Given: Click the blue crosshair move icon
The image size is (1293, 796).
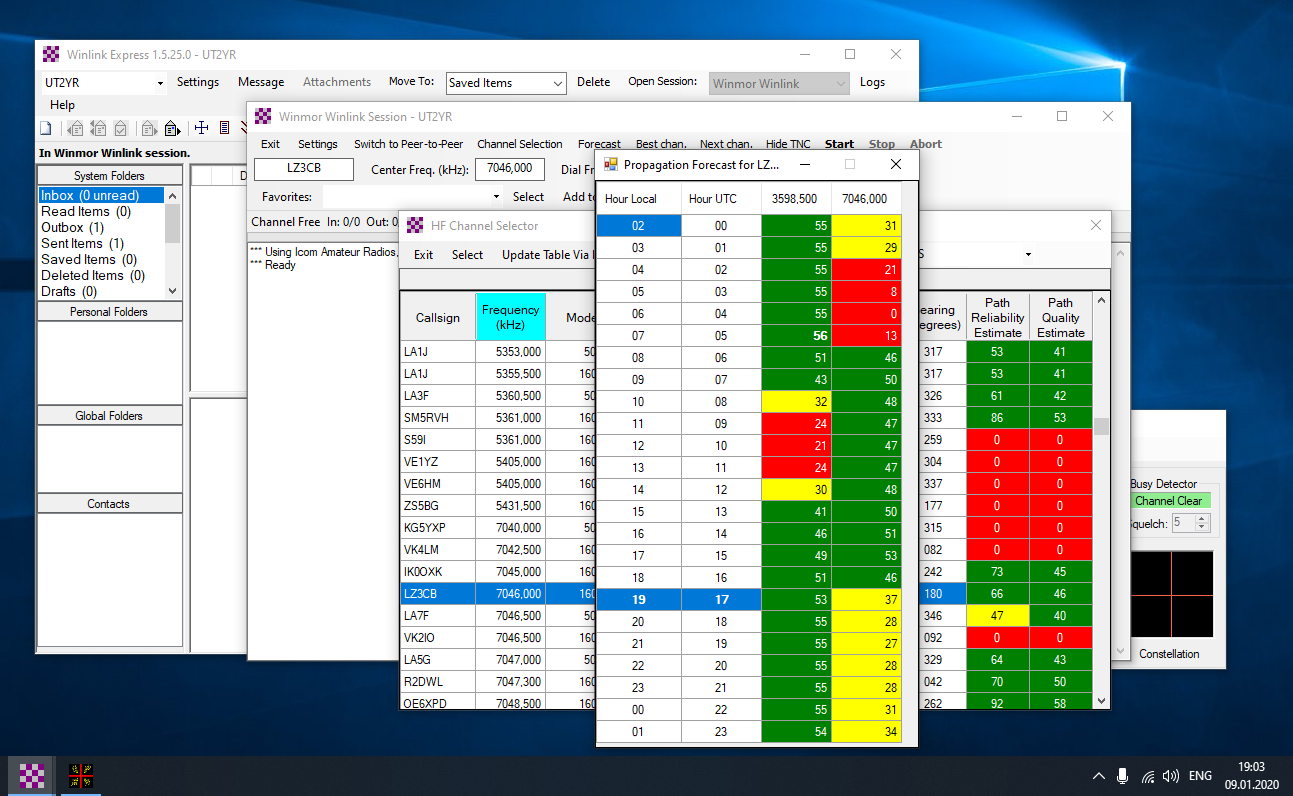Looking at the screenshot, I should (x=201, y=128).
